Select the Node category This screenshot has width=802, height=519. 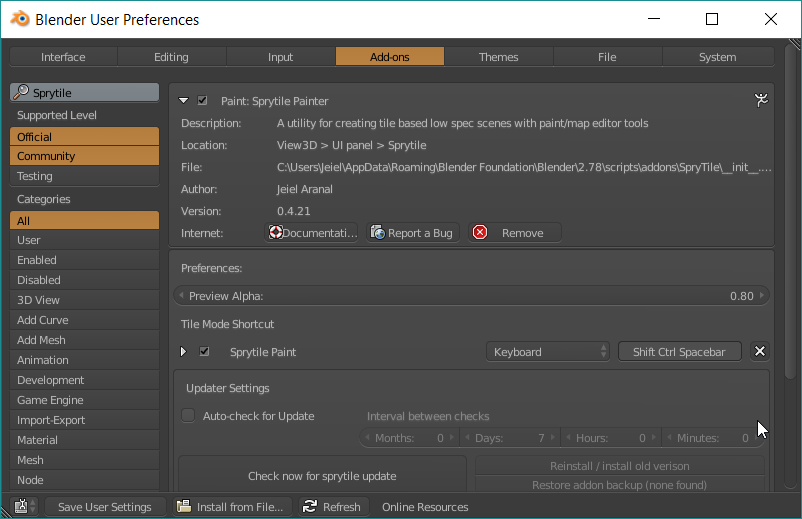point(84,479)
